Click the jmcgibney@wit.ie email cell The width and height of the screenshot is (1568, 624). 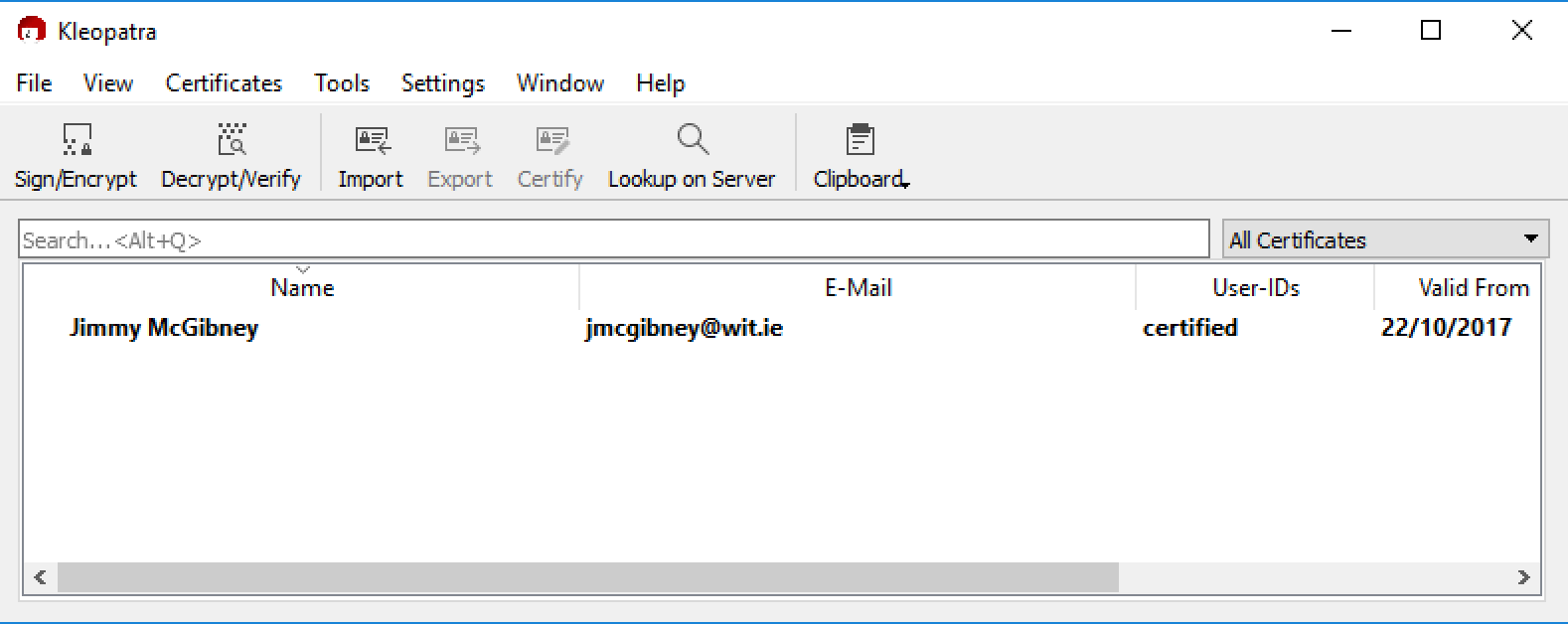point(685,328)
